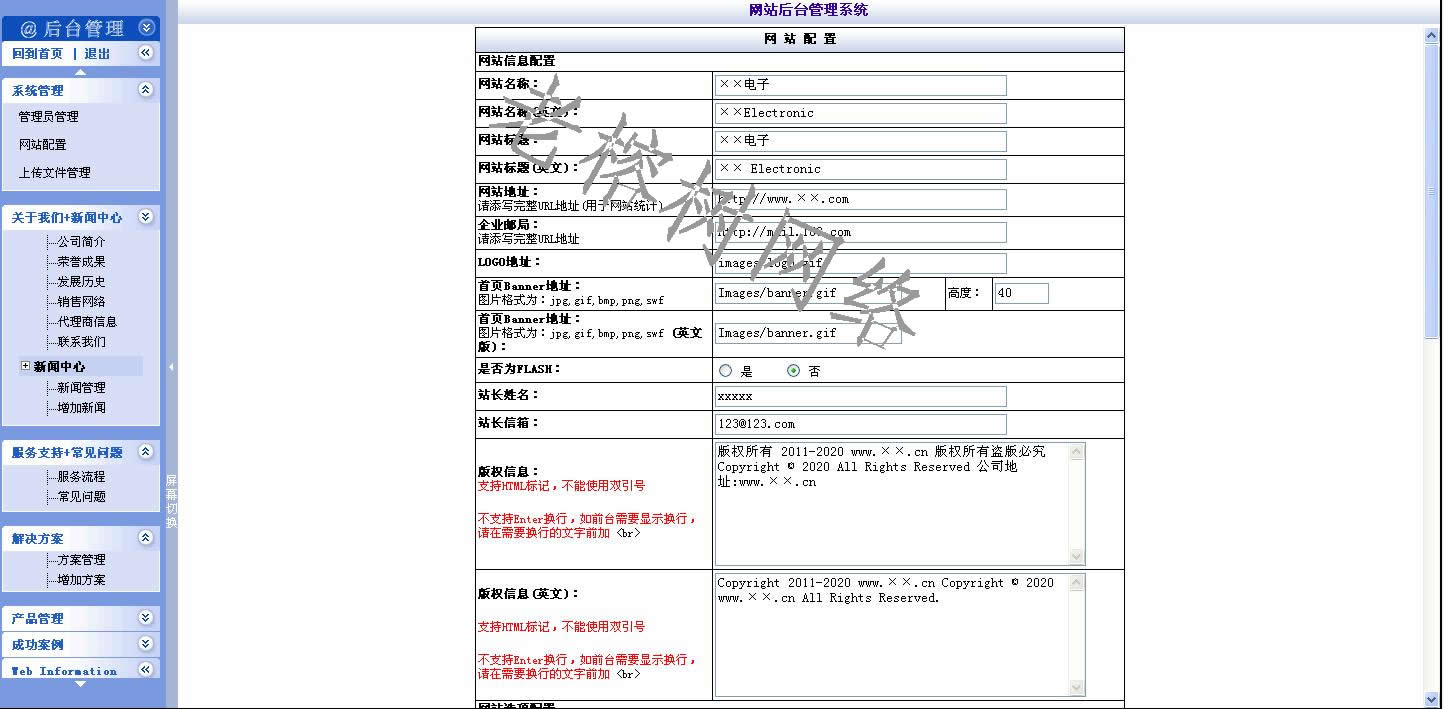1444x709 pixels.
Task: Click the first 首页Banner地址 field
Action: (x=808, y=293)
